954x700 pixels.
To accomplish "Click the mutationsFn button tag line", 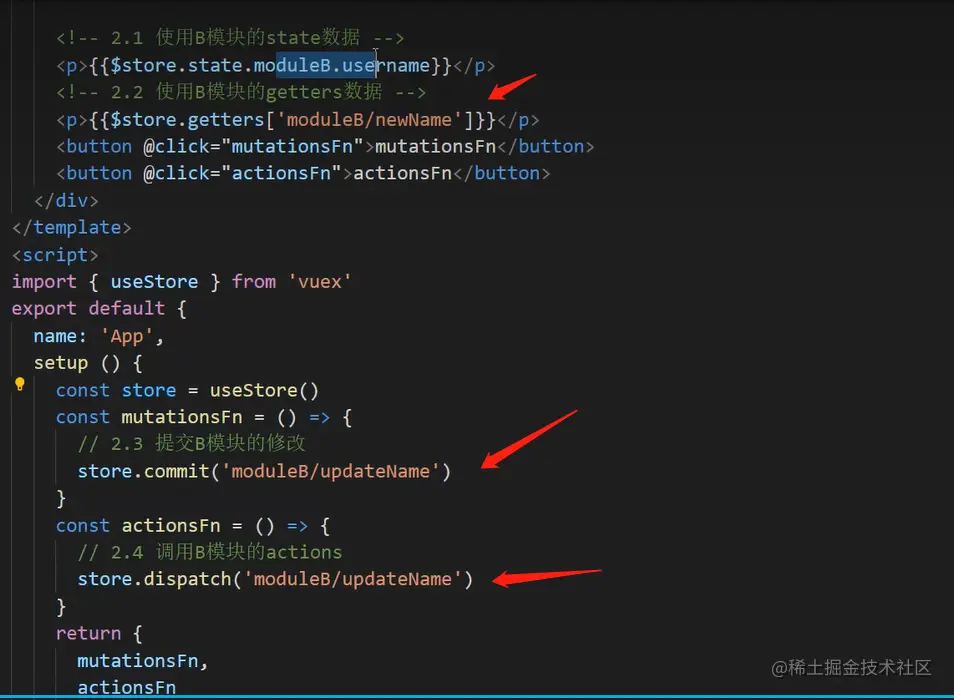I will [x=325, y=147].
